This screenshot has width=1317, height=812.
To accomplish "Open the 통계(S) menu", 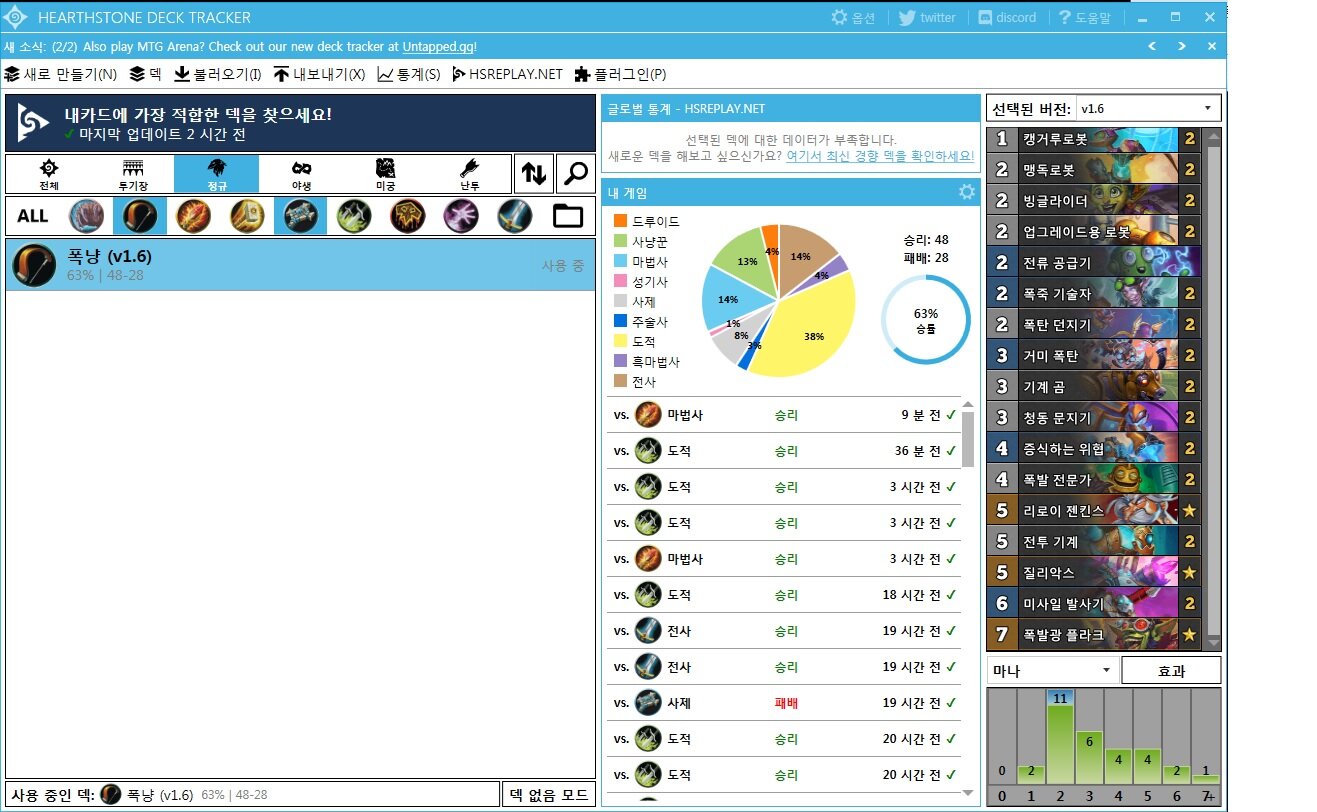I will (408, 74).
